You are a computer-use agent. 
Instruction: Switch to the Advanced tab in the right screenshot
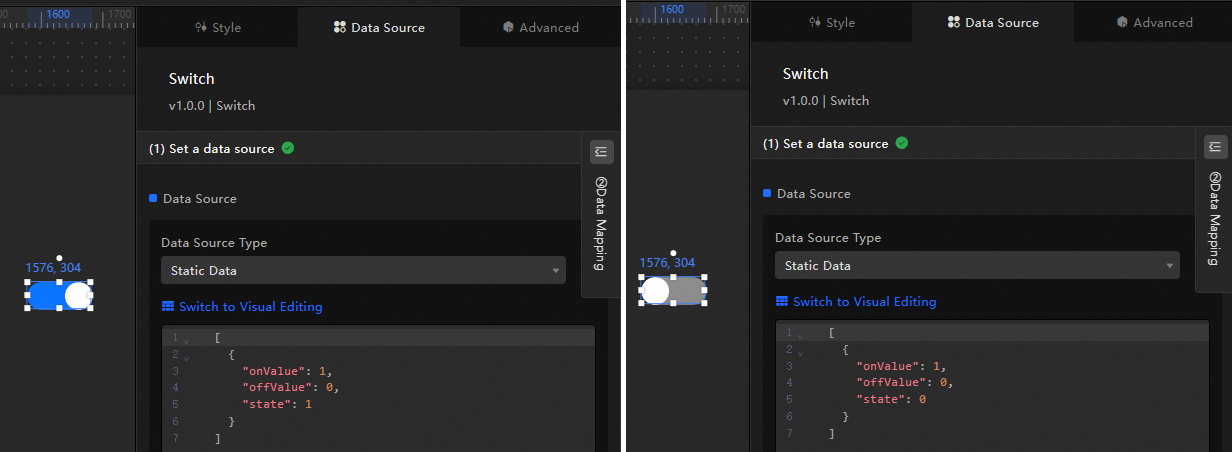[1155, 22]
